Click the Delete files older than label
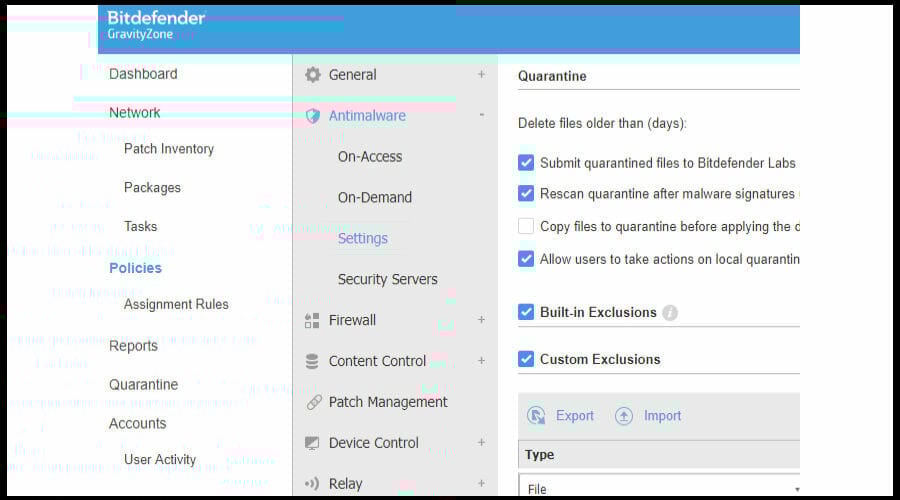The width and height of the screenshot is (900, 500). click(602, 123)
